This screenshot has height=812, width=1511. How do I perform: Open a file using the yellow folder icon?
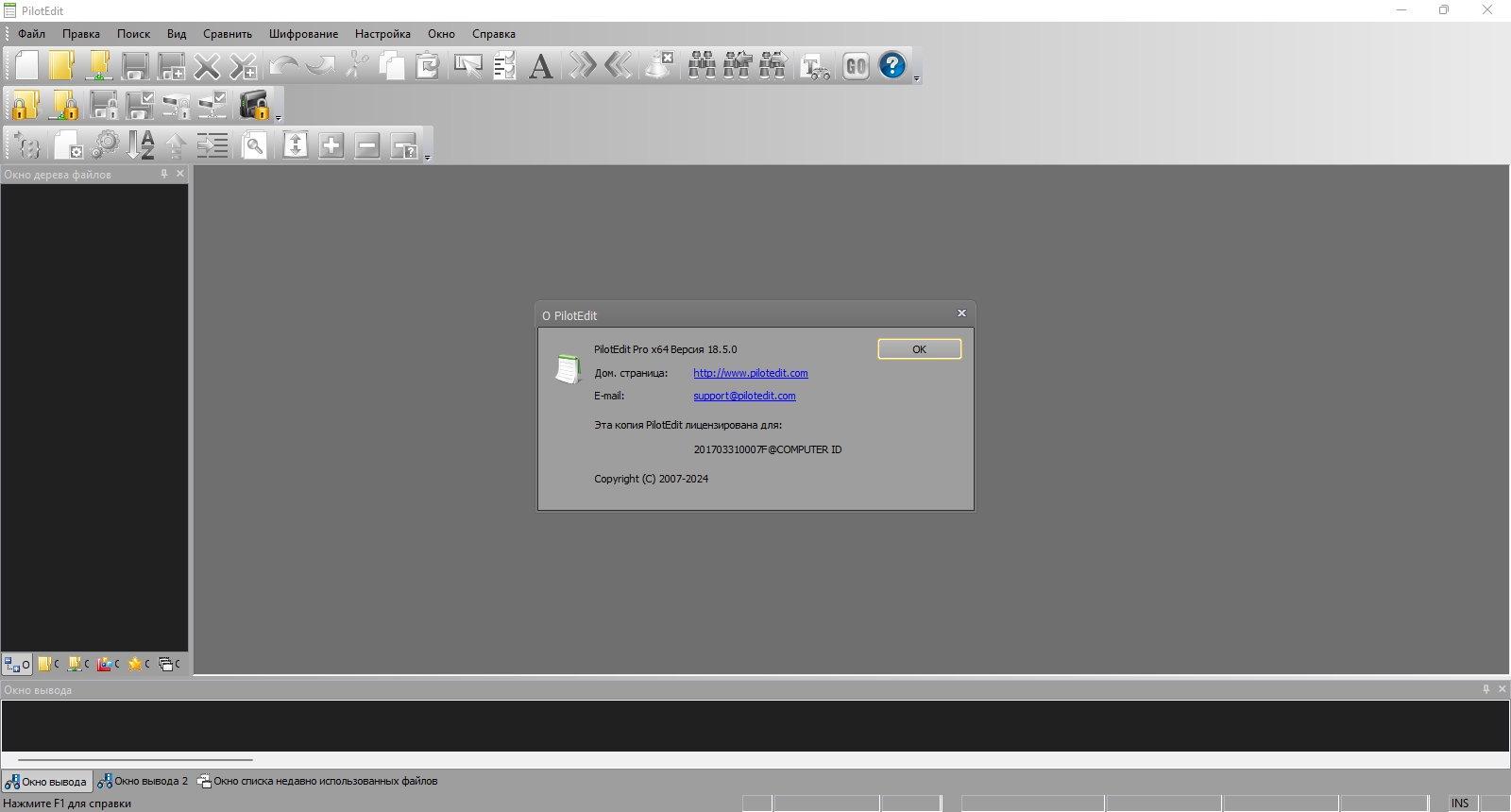[x=62, y=65]
